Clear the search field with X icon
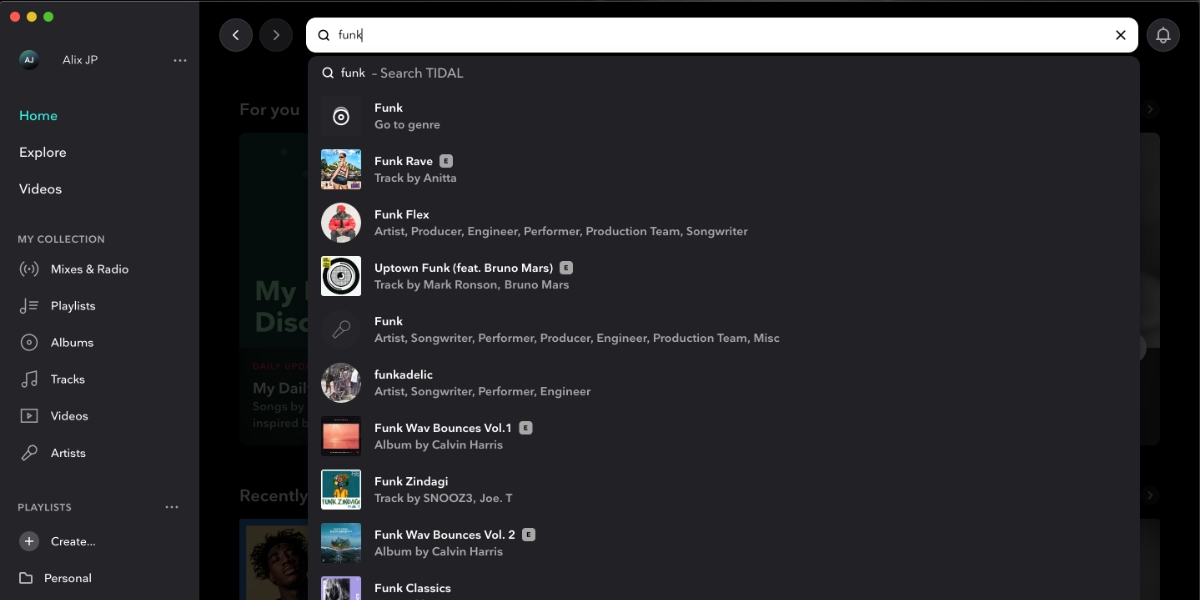1200x600 pixels. 1120,35
